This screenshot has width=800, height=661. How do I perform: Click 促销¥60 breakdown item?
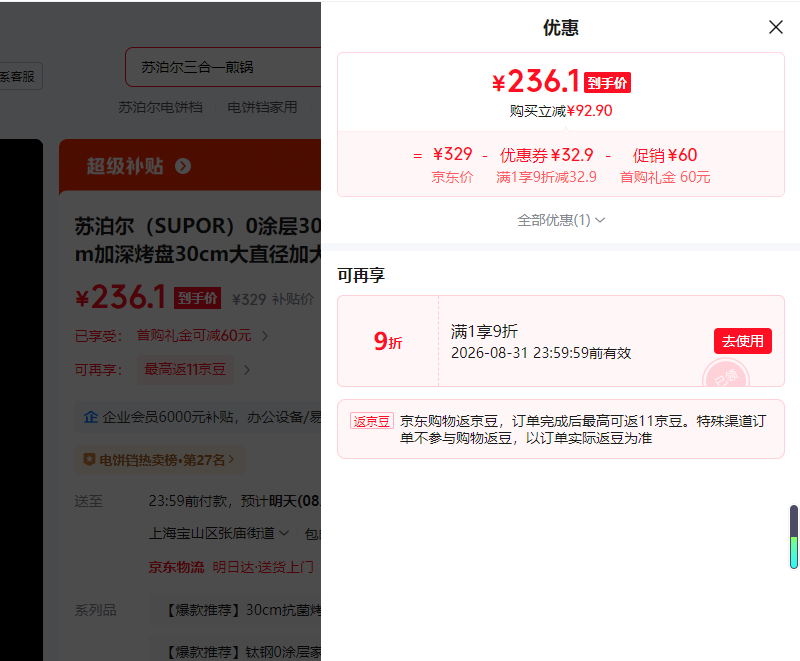click(x=665, y=155)
